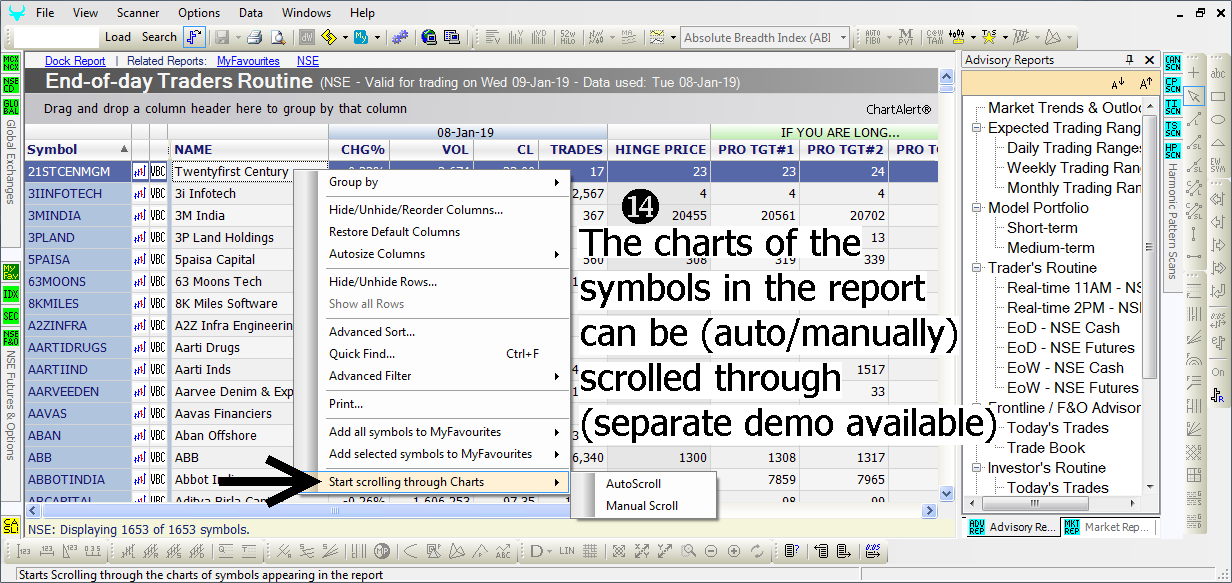Click the blue My favourites toolbar icon
The image size is (1232, 583).
coord(361,37)
